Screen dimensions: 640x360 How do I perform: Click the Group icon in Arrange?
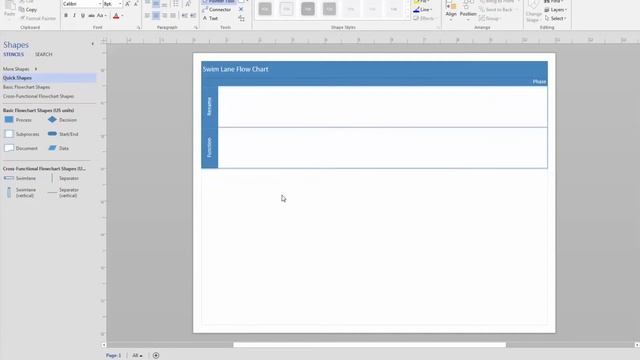pos(489,18)
